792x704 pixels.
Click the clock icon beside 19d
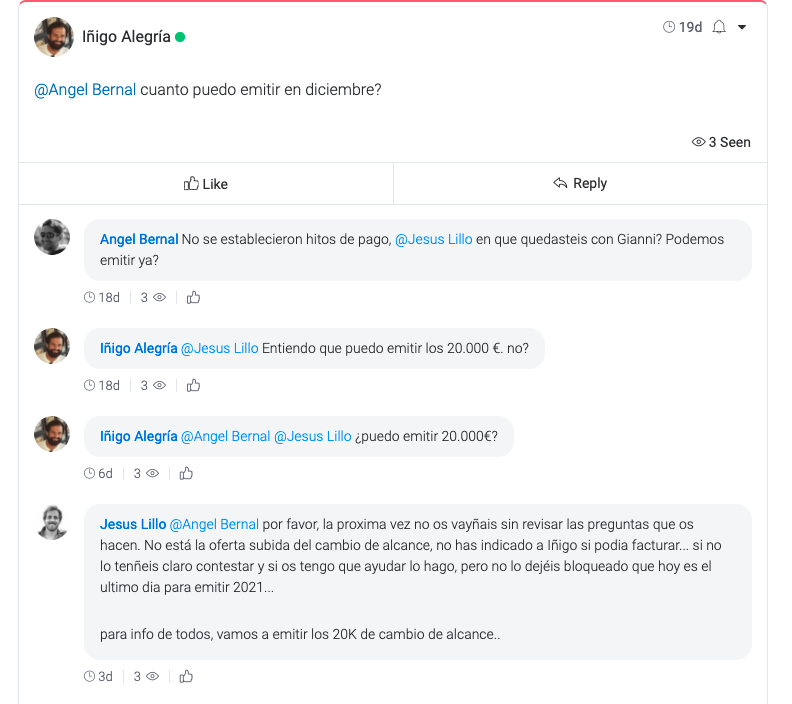[669, 27]
